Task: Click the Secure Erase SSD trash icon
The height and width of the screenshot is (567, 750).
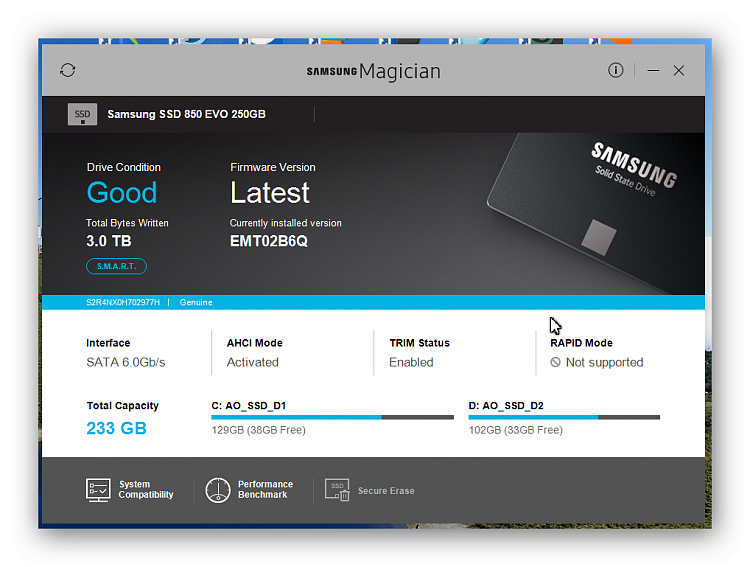Action: 337,490
